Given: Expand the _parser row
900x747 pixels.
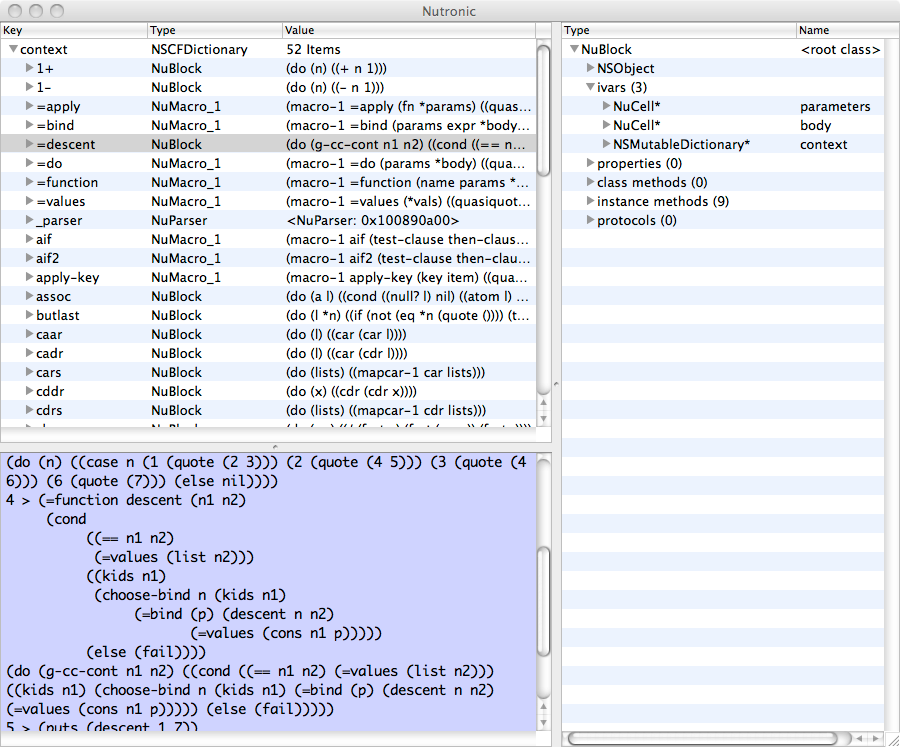Looking at the screenshot, I should click(x=29, y=220).
